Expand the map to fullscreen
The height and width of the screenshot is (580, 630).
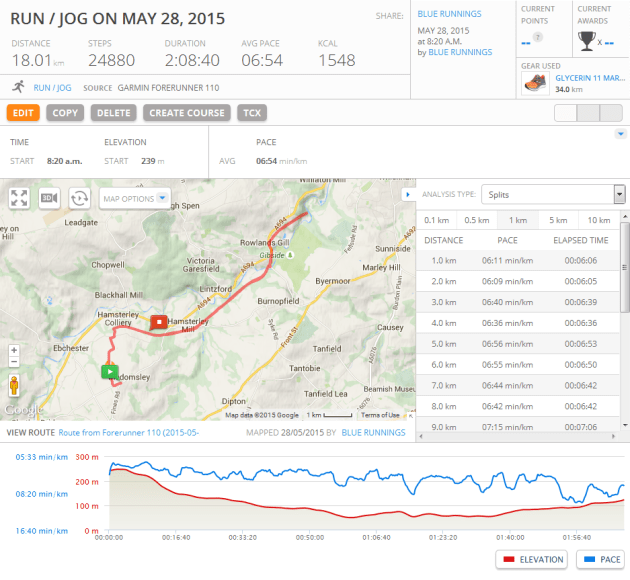tap(18, 198)
